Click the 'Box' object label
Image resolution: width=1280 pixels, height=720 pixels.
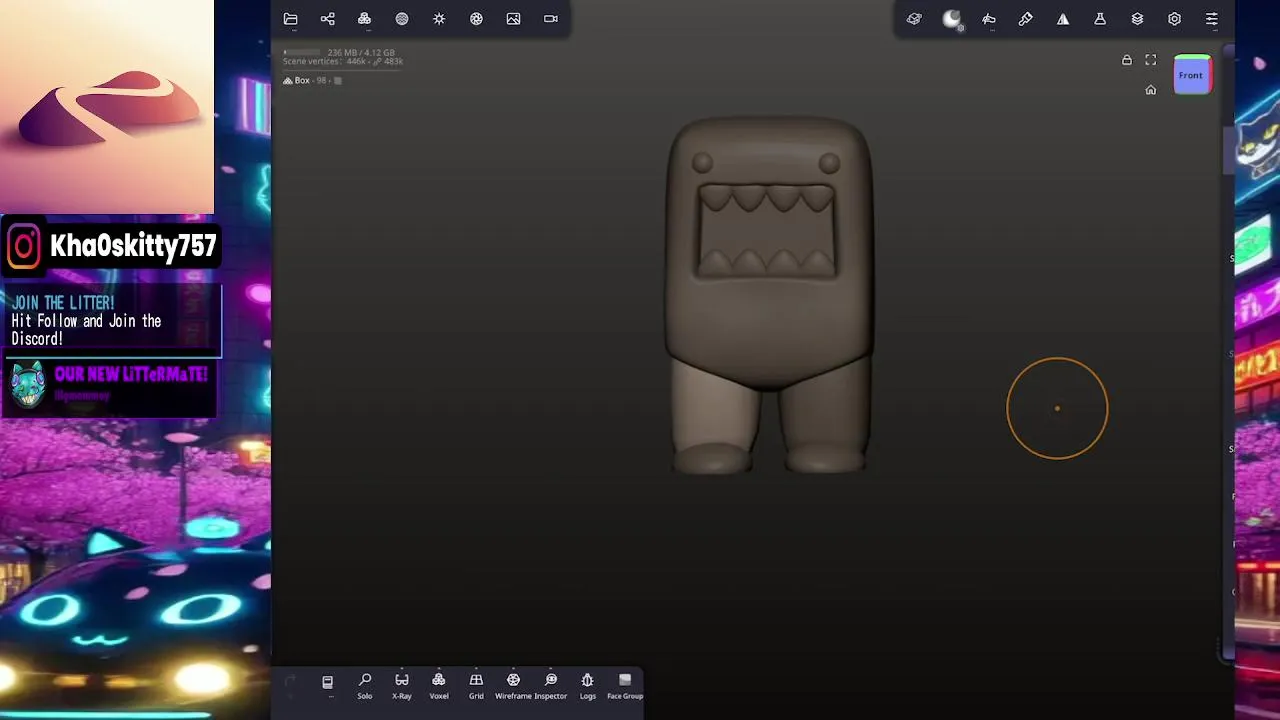302,80
